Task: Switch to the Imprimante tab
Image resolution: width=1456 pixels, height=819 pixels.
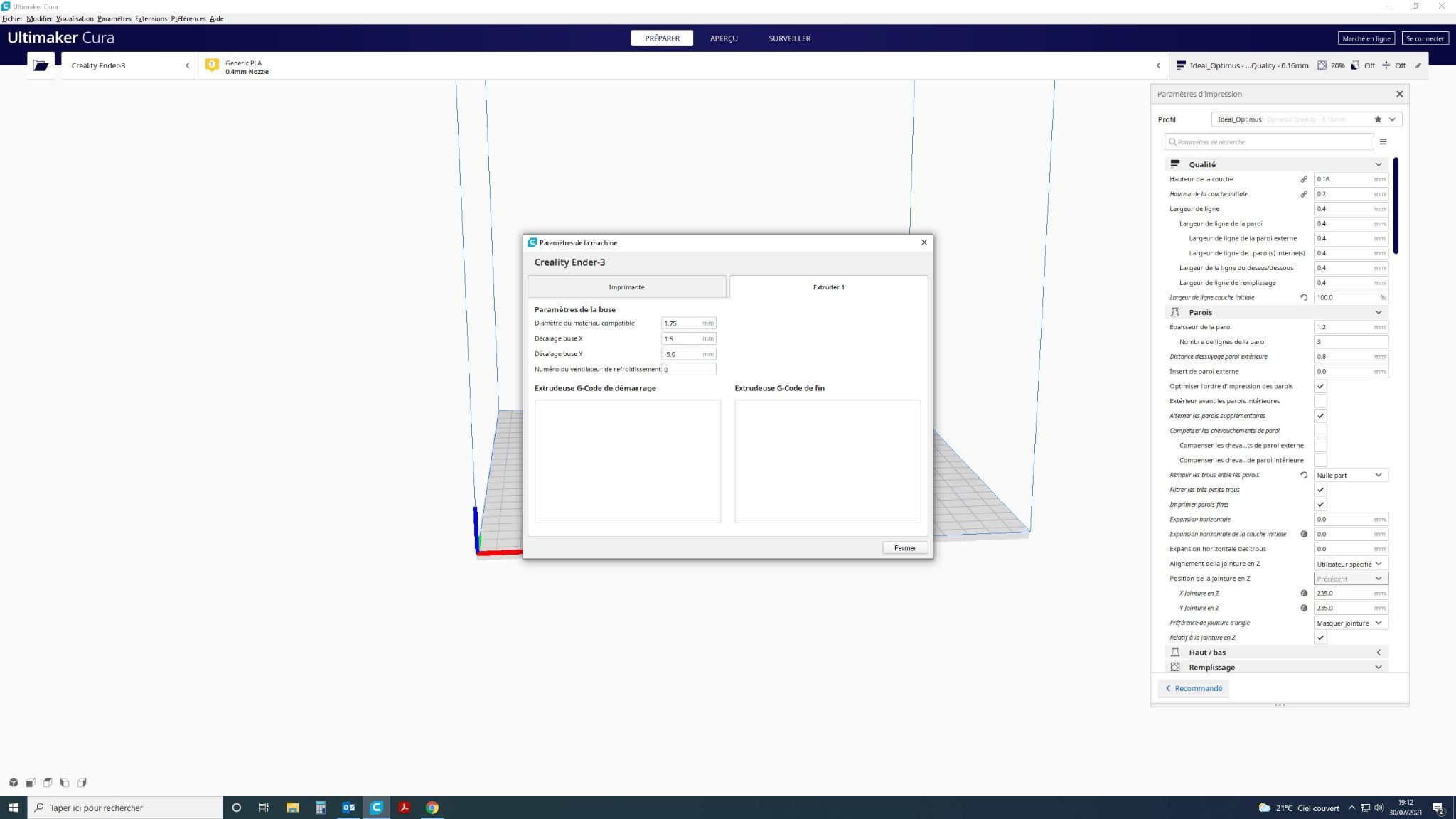Action: [x=626, y=287]
